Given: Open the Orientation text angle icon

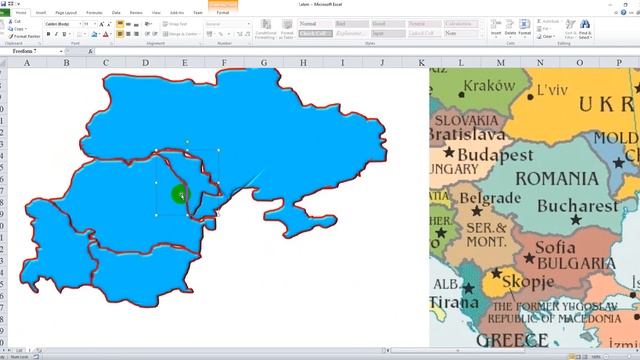Looking at the screenshot, I should [x=148, y=24].
